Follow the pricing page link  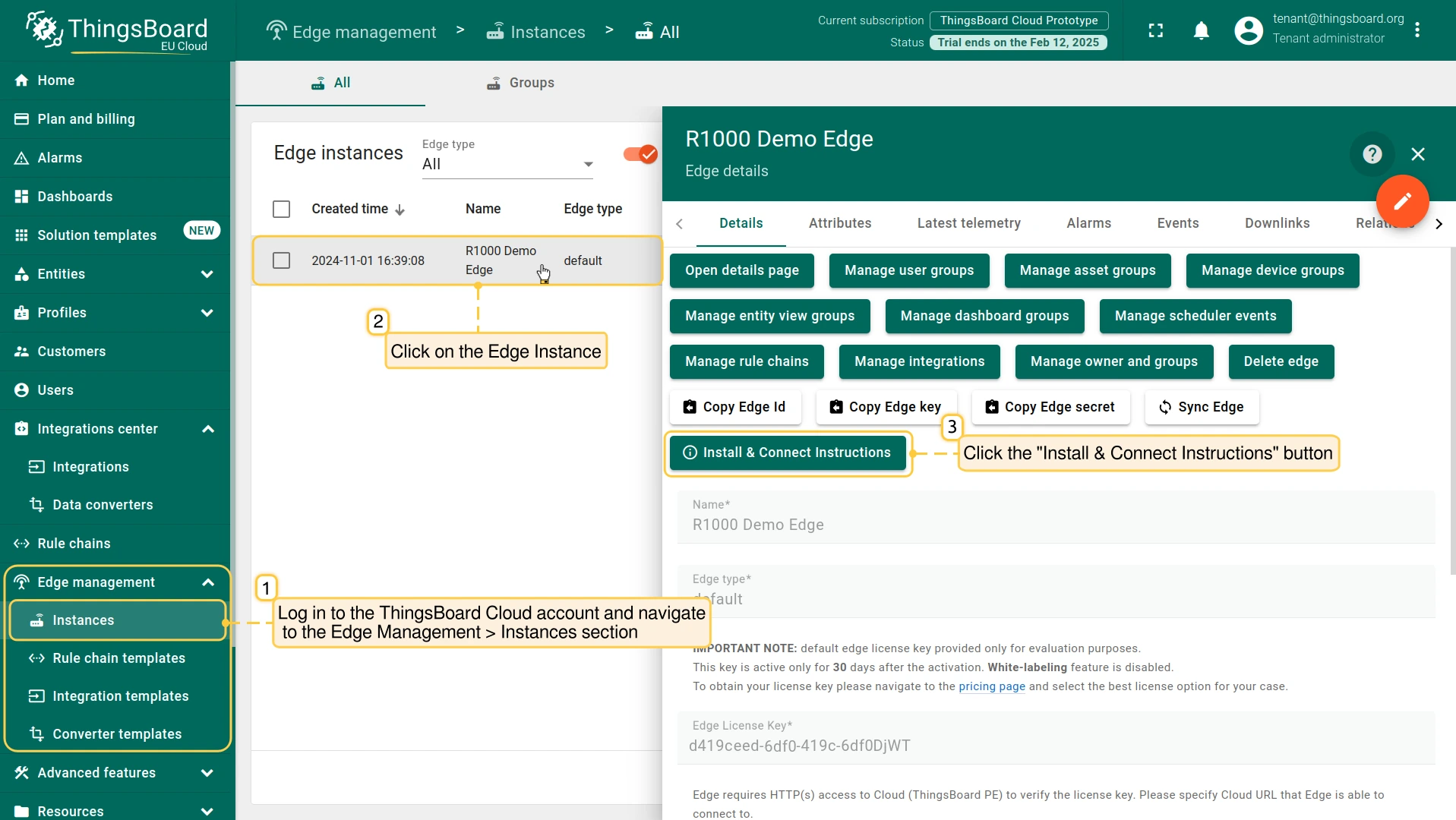pyautogui.click(x=991, y=686)
